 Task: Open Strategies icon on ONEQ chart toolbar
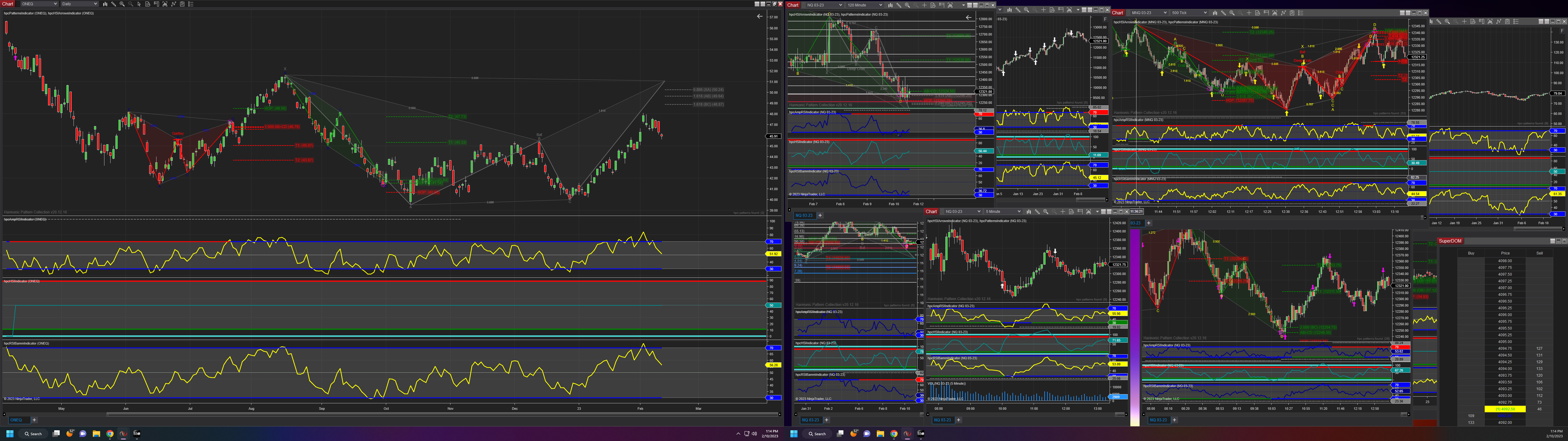182,4
